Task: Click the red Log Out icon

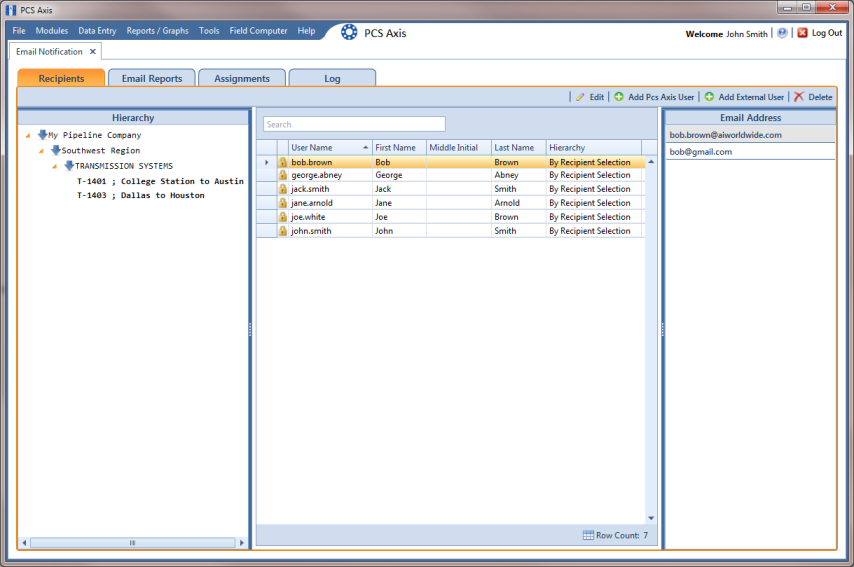Action: 802,33
